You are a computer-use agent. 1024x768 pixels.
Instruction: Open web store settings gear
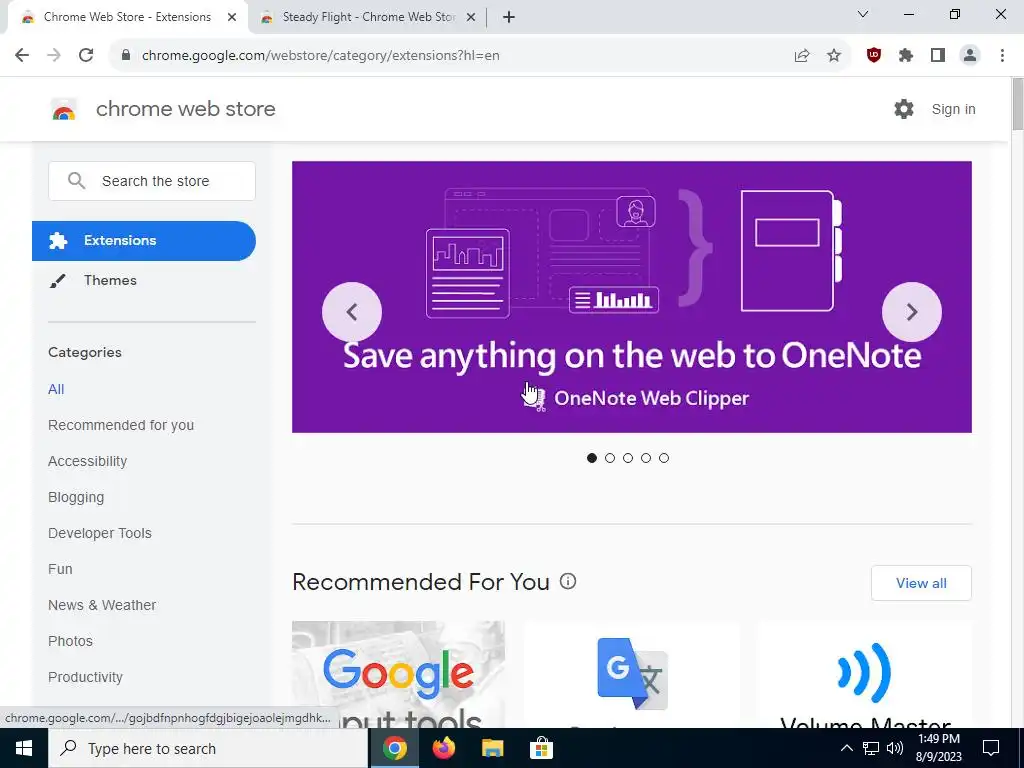904,109
